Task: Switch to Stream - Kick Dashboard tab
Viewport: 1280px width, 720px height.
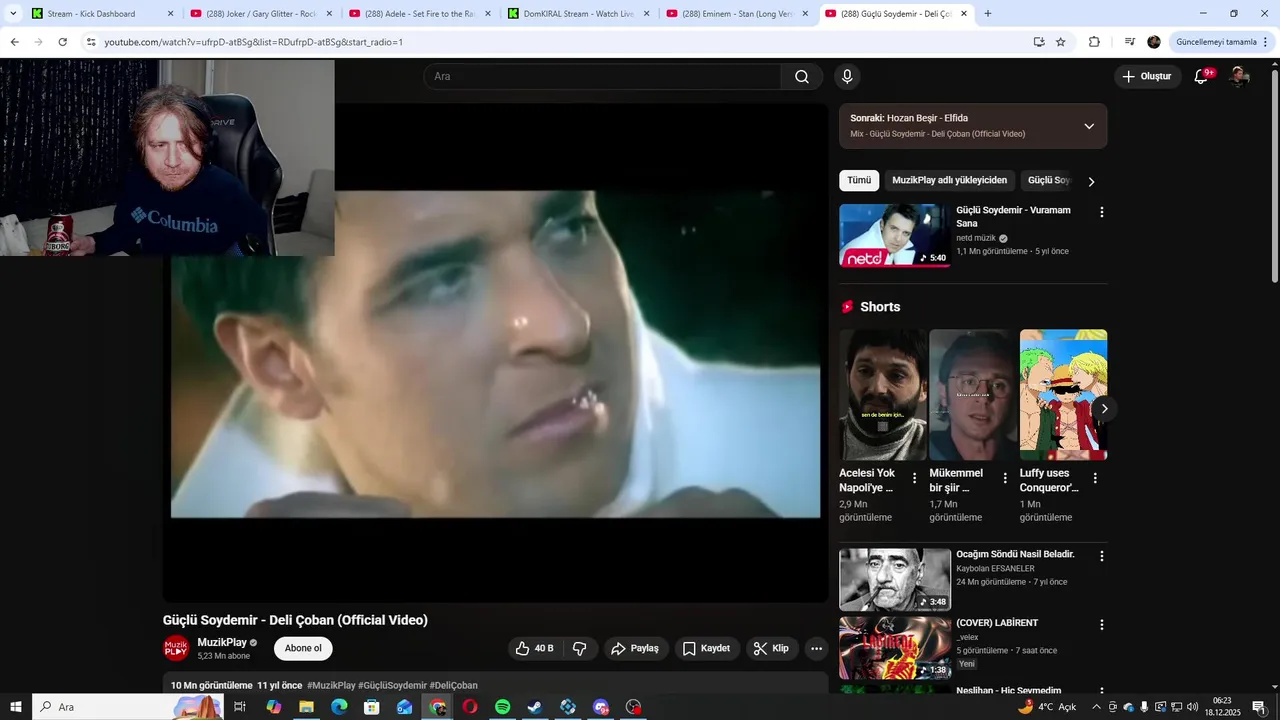Action: (100, 14)
